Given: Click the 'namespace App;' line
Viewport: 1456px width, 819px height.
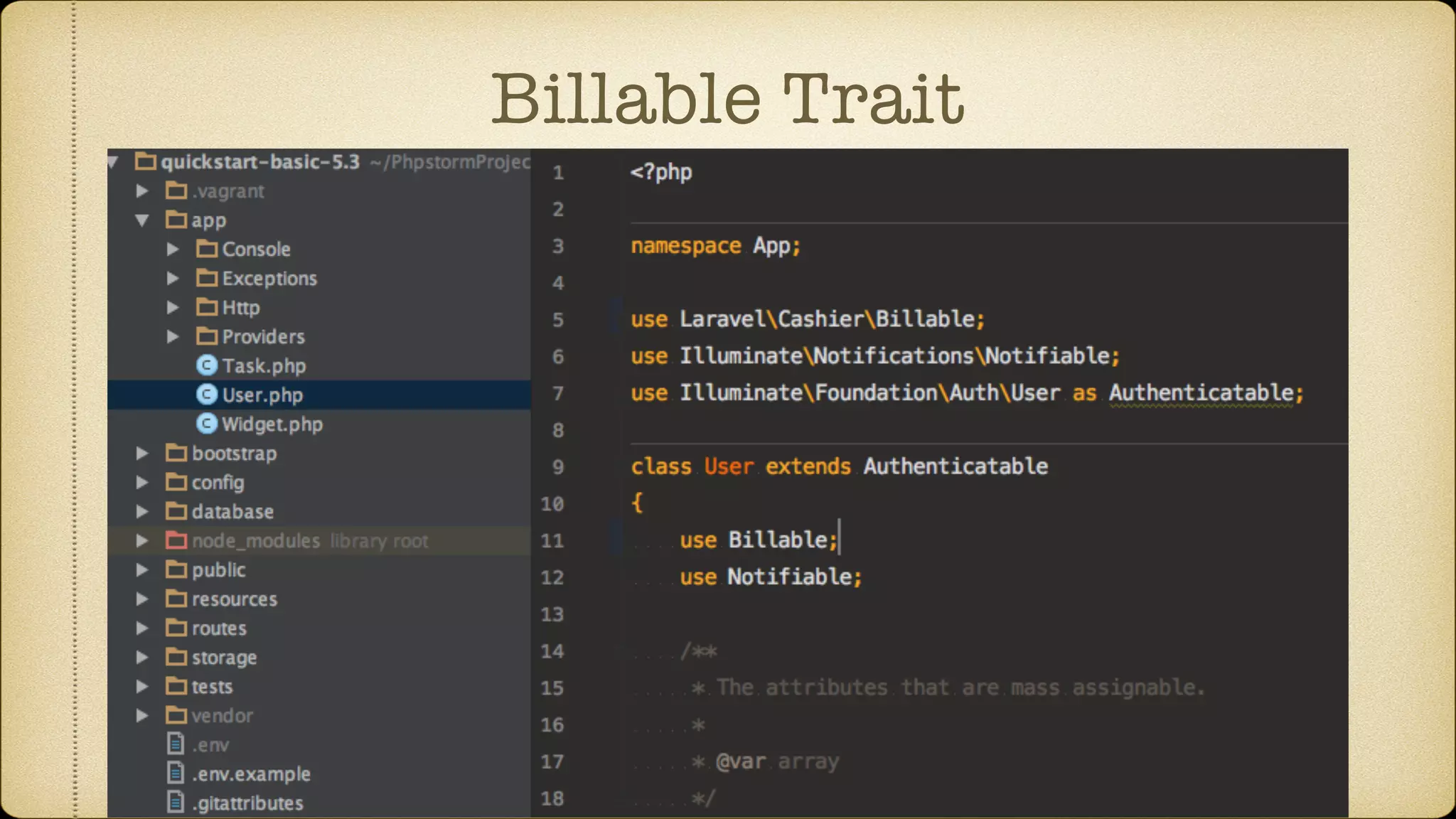Looking at the screenshot, I should [716, 246].
